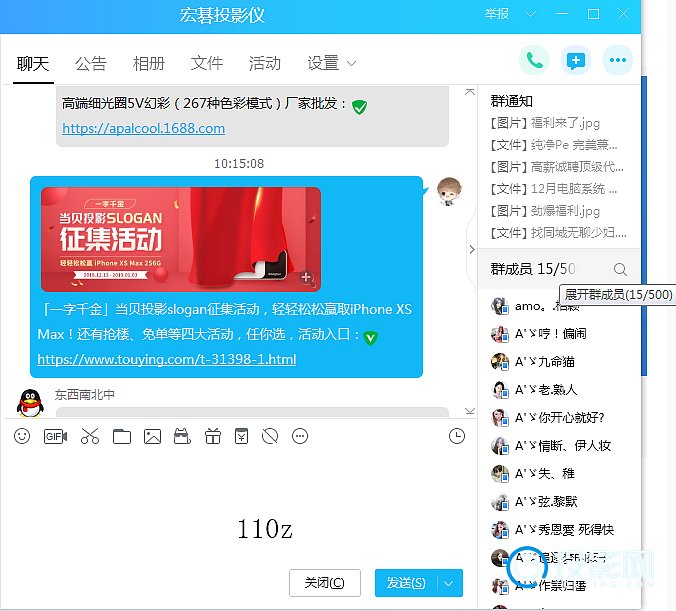Screen dimensions: 676x611
Task: Click chat scroll-to-top arrow
Action: [x=470, y=91]
